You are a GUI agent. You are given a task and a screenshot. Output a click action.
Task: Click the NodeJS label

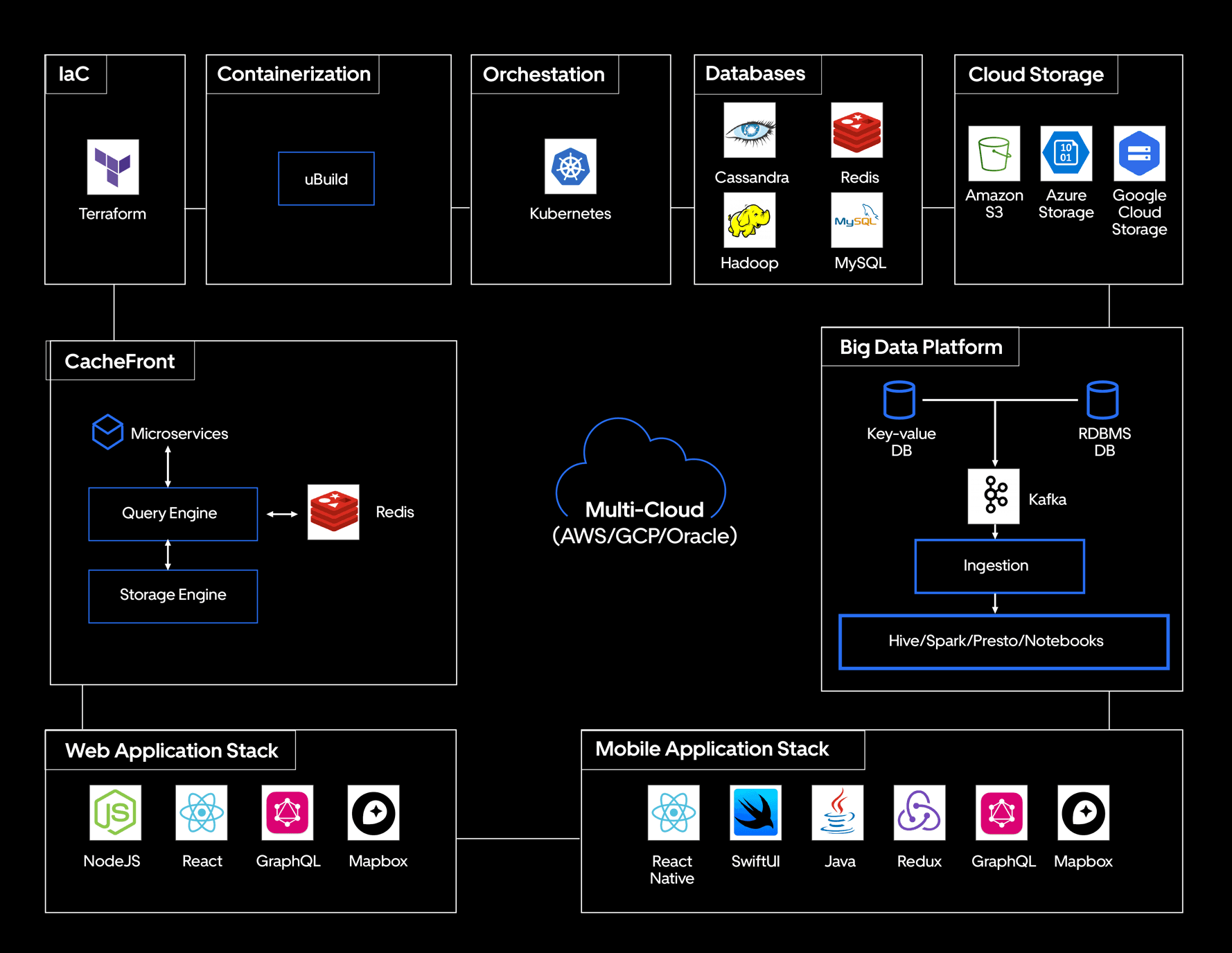[x=112, y=861]
